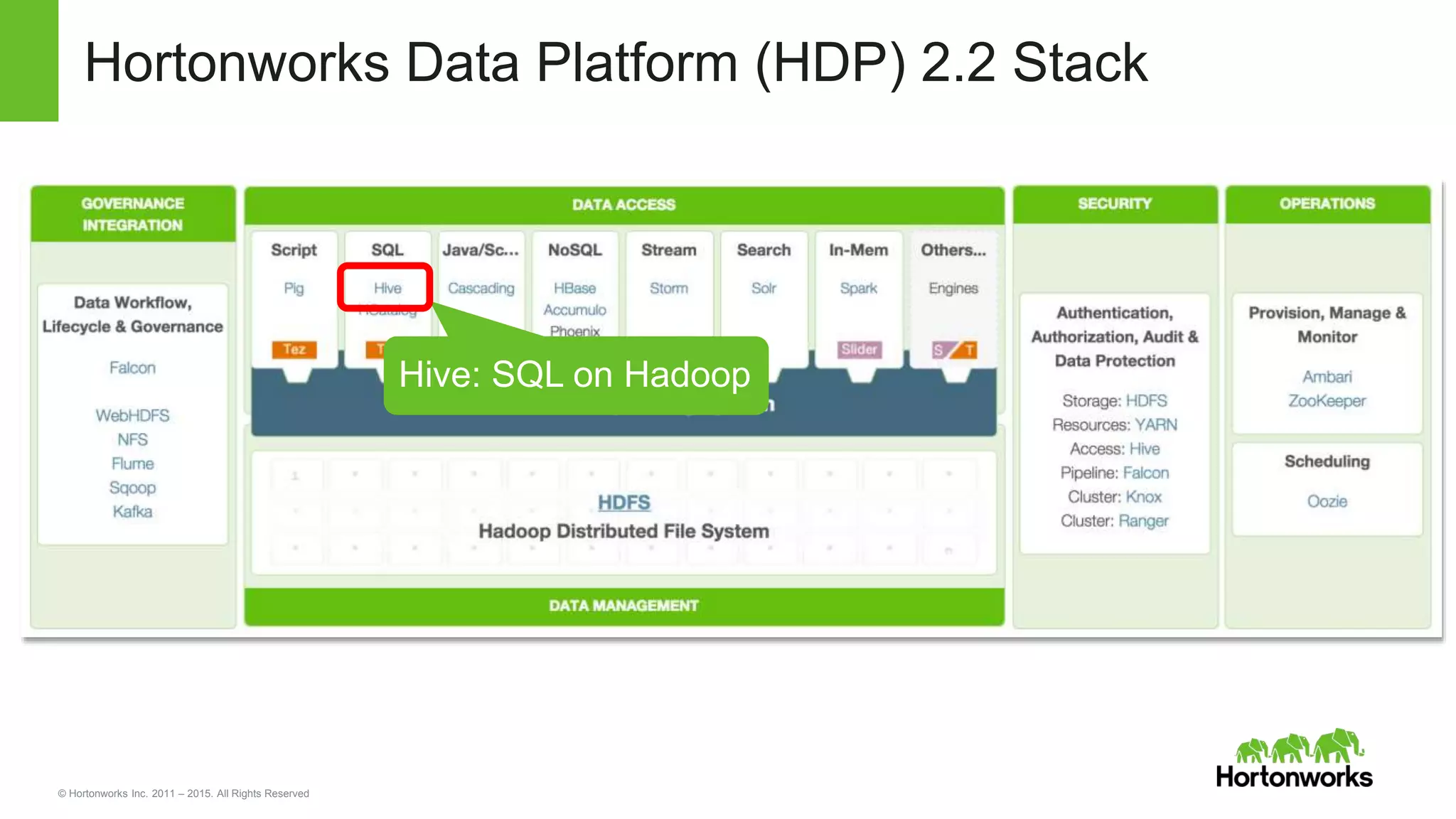Click the slide title text
Screen dimensions: 1456x819
(616, 63)
